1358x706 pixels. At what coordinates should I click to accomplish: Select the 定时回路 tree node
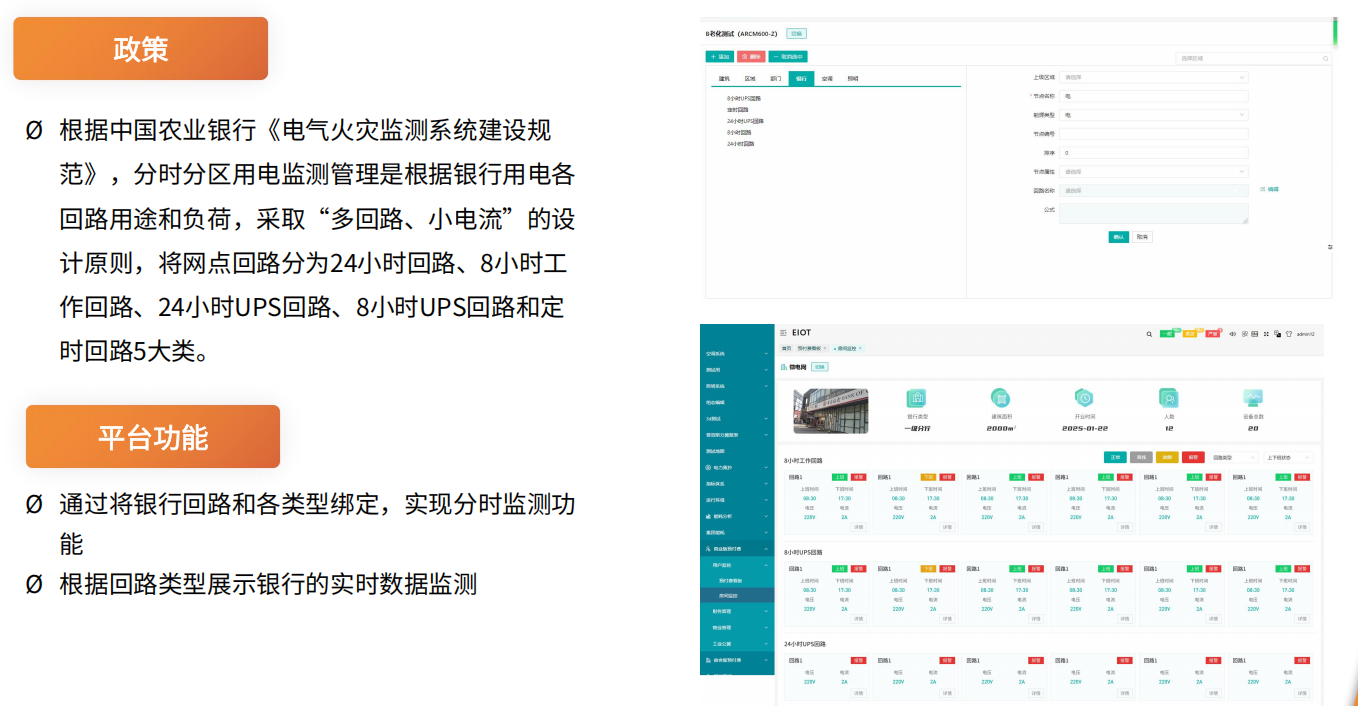point(737,110)
